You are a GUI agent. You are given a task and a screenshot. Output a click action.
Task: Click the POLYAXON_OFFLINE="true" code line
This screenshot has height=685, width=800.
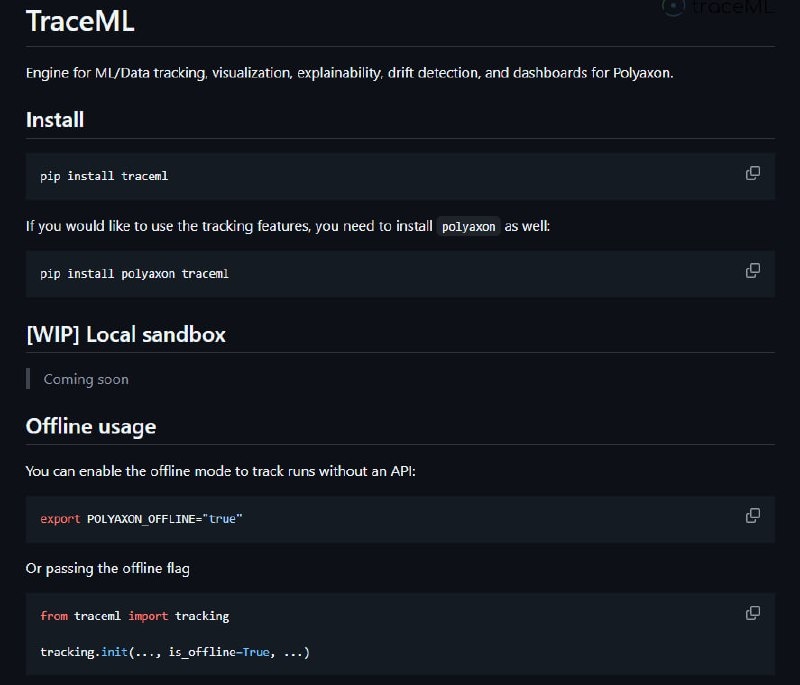point(141,519)
